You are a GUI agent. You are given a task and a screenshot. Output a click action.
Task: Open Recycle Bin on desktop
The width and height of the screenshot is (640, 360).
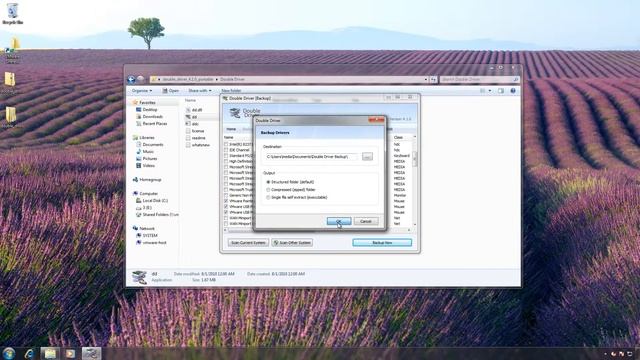pos(13,13)
